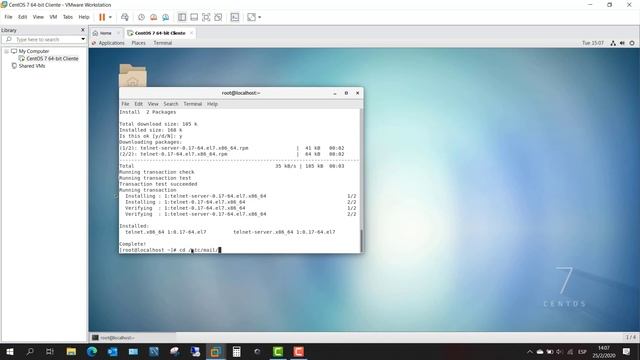Close the CentOS 7 64-bit Cliente tab
The image size is (640, 360).
[x=191, y=33]
